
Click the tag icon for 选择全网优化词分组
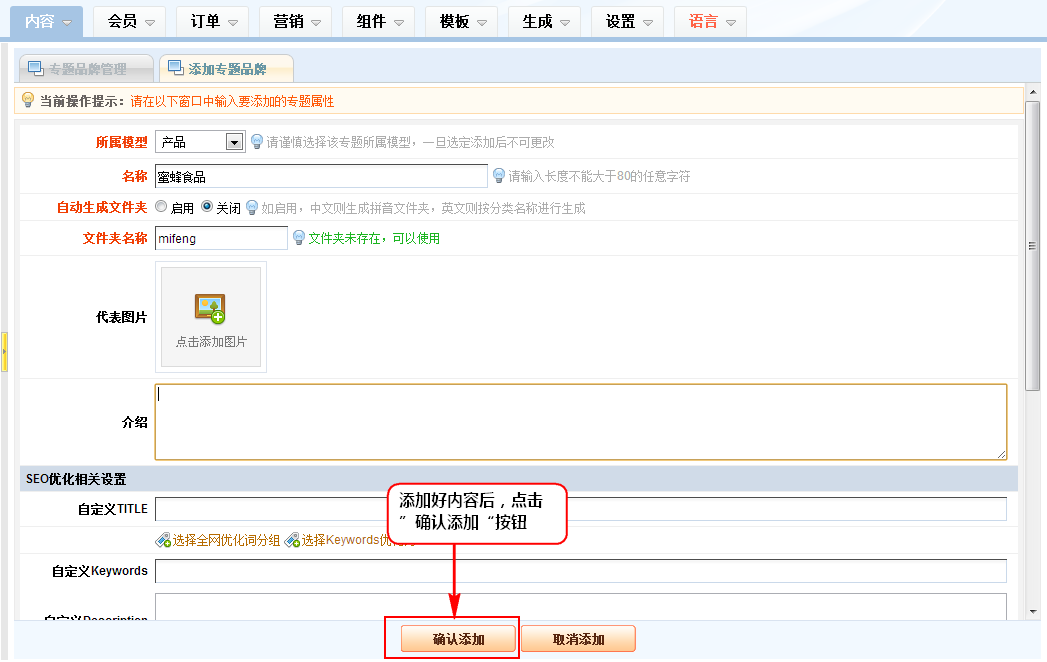162,540
